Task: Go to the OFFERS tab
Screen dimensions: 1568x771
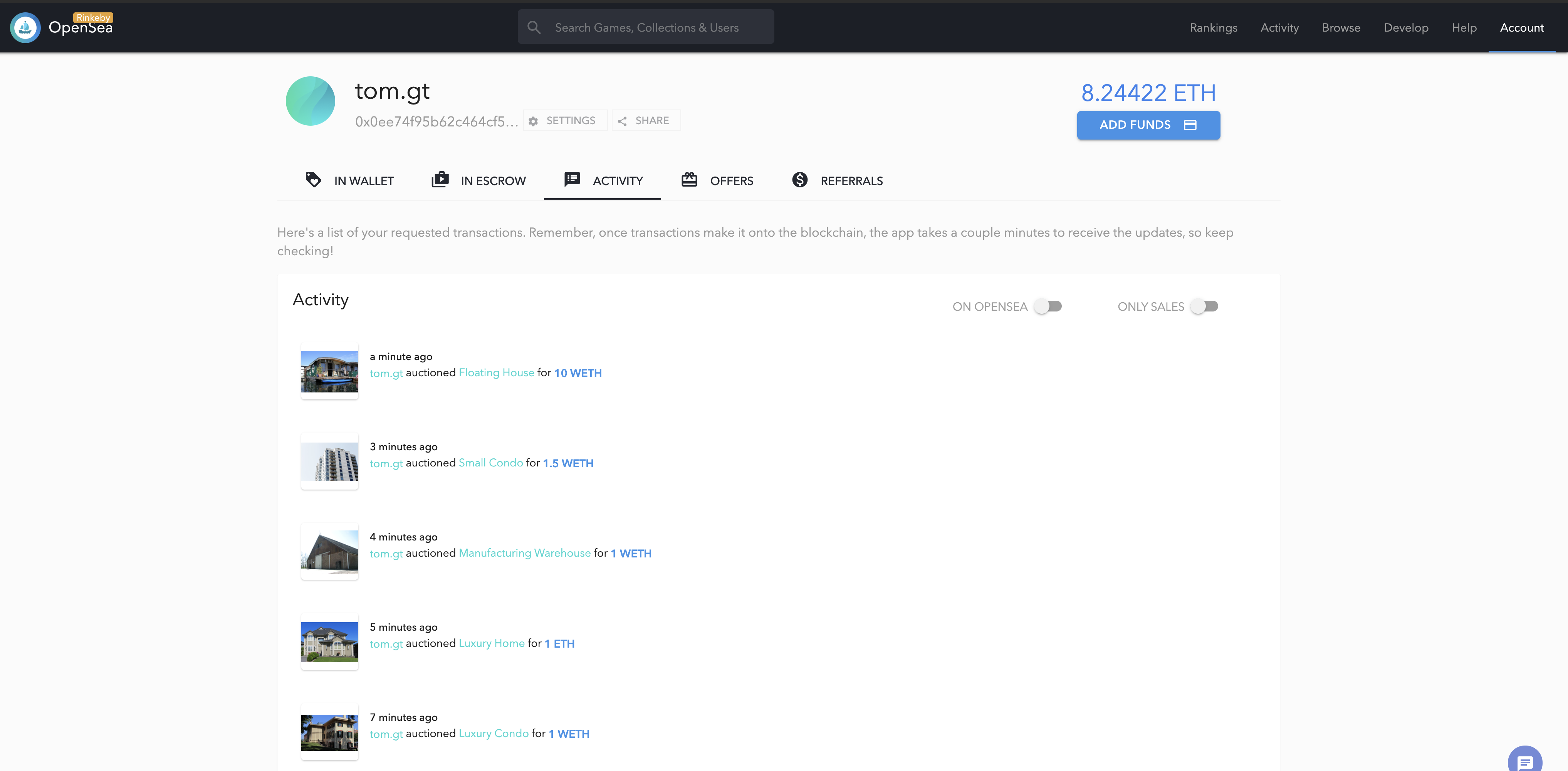Action: click(x=717, y=181)
